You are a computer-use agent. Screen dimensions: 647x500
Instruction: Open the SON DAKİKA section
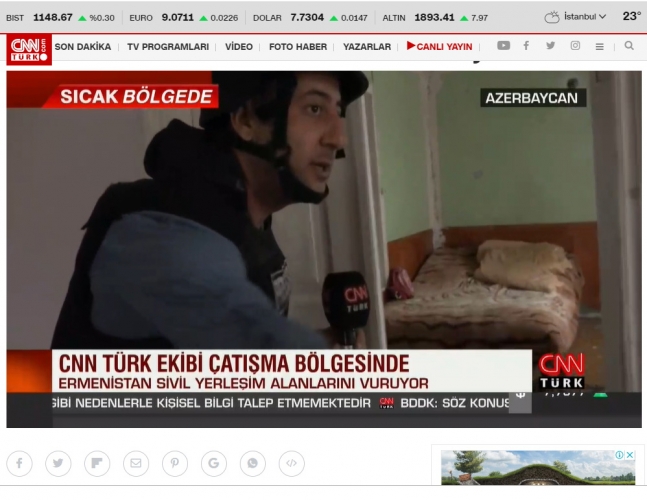click(x=83, y=47)
